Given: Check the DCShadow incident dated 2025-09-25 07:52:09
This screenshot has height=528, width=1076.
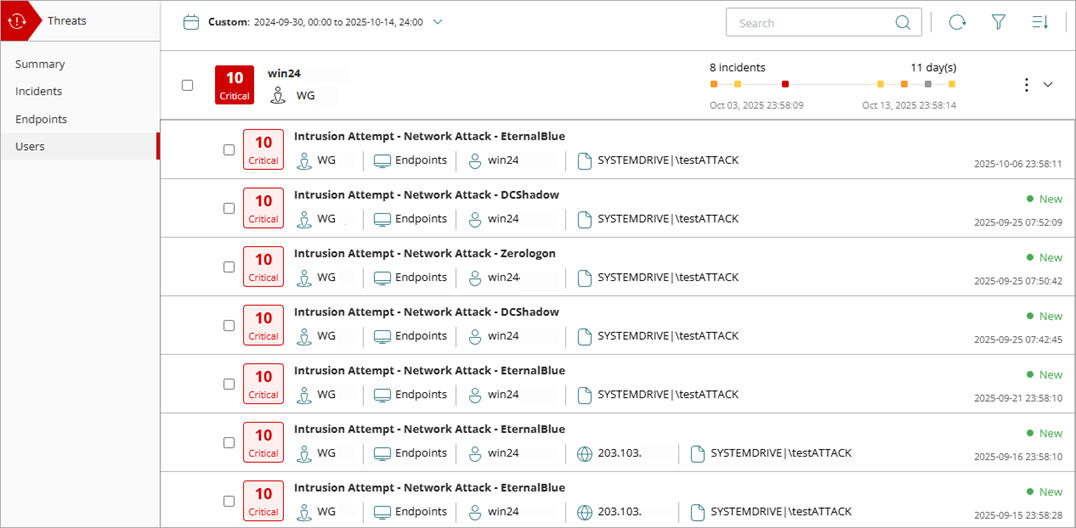Looking at the screenshot, I should 229,209.
